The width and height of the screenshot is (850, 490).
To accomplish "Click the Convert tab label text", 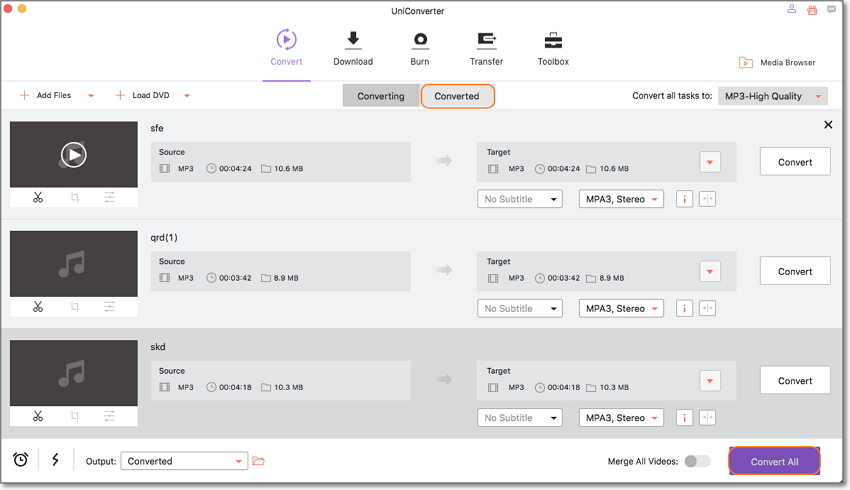I will click(x=286, y=62).
